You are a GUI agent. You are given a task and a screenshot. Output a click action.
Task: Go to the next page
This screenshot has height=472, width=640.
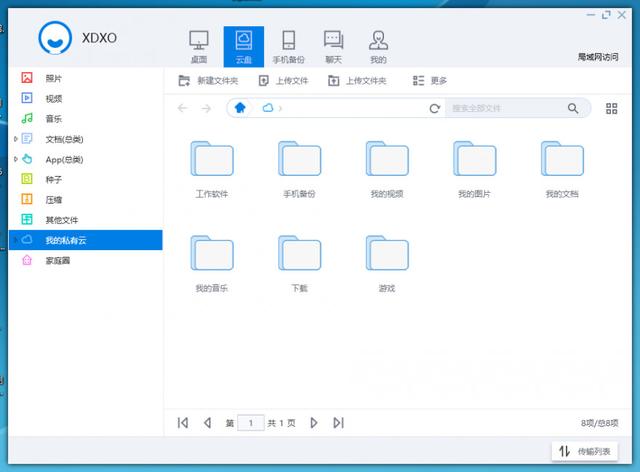coord(313,423)
